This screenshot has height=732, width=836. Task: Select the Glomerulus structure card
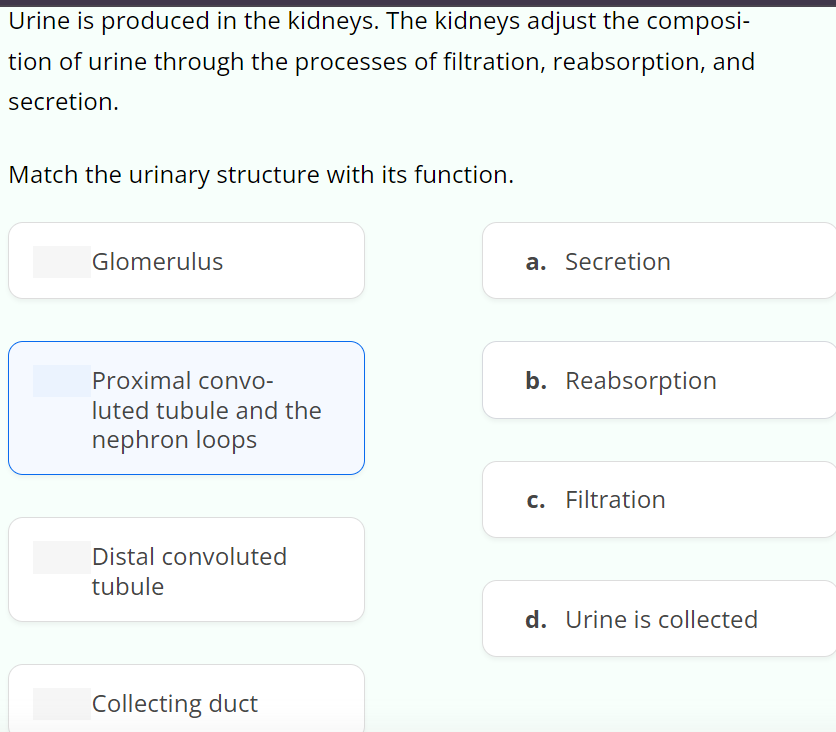pos(186,260)
